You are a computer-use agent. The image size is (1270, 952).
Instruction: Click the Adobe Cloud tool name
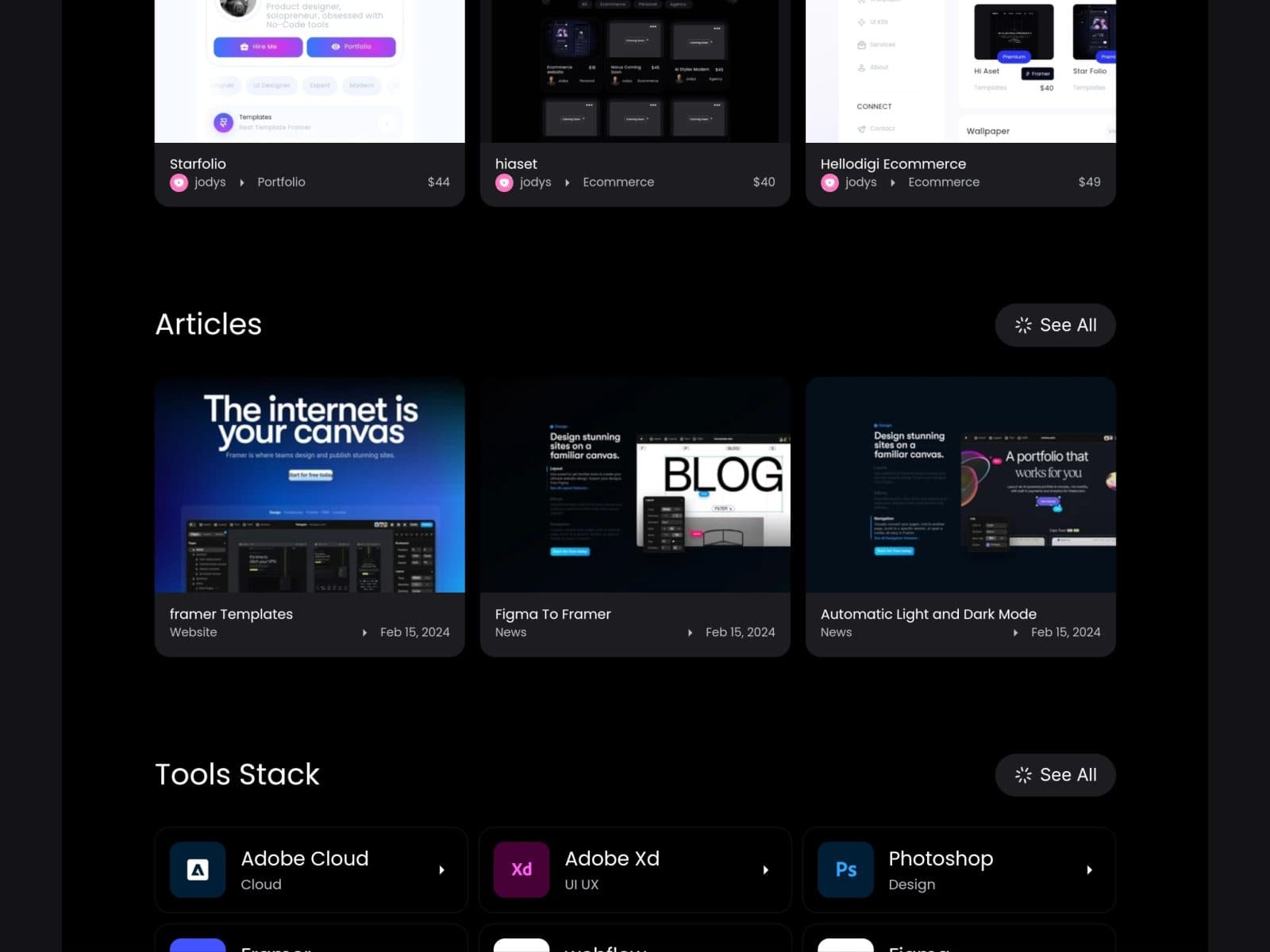tap(305, 858)
